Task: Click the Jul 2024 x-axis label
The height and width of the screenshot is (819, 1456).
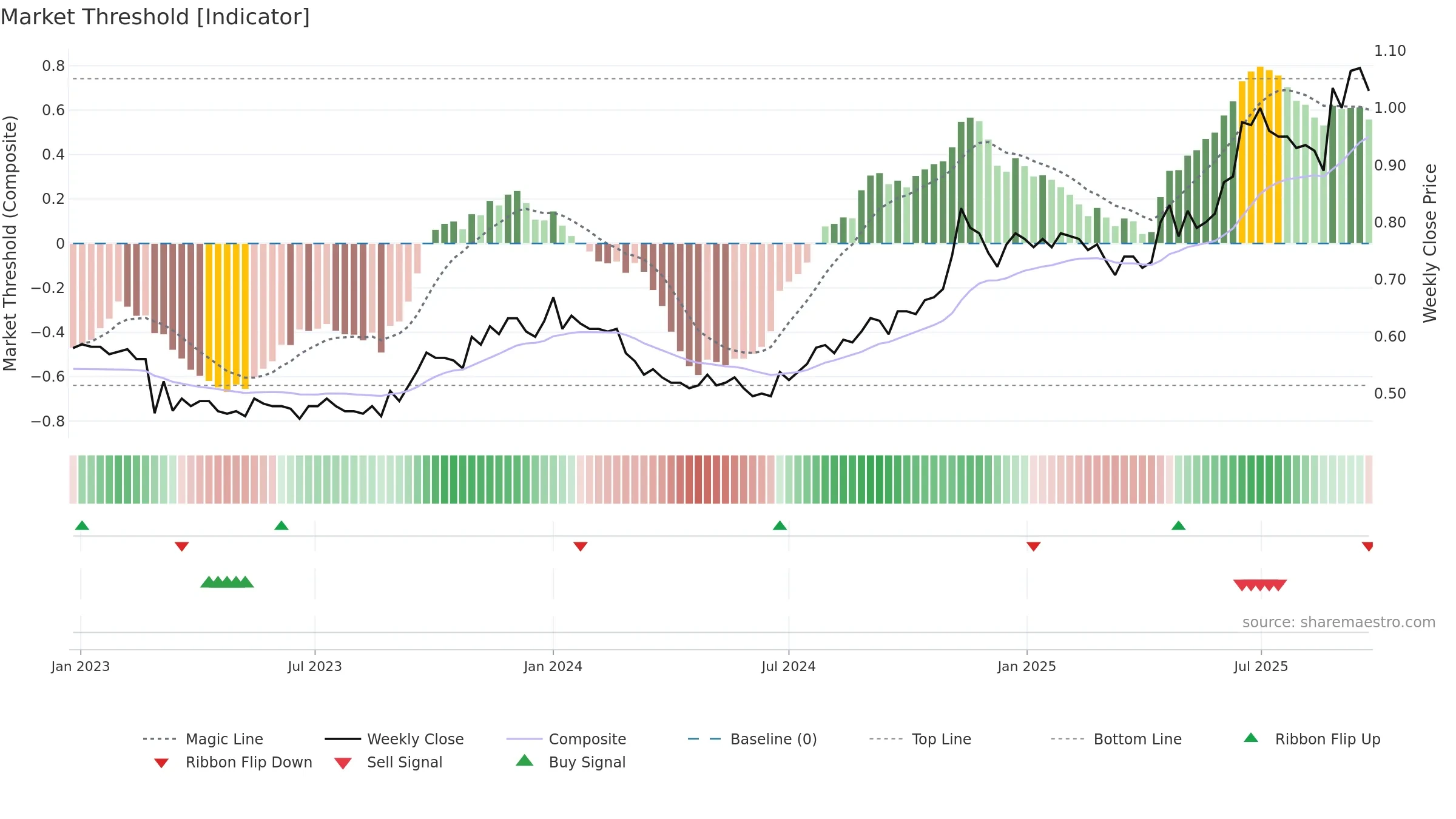Action: click(789, 667)
